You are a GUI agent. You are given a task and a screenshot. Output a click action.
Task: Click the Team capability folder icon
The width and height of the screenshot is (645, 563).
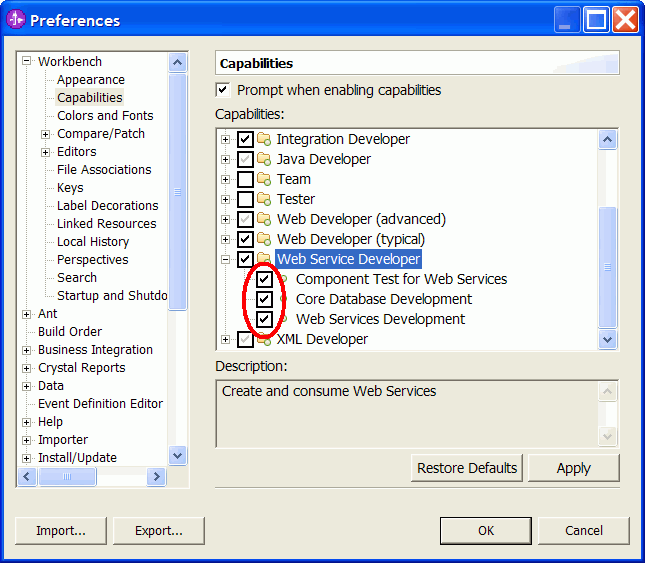click(264, 179)
